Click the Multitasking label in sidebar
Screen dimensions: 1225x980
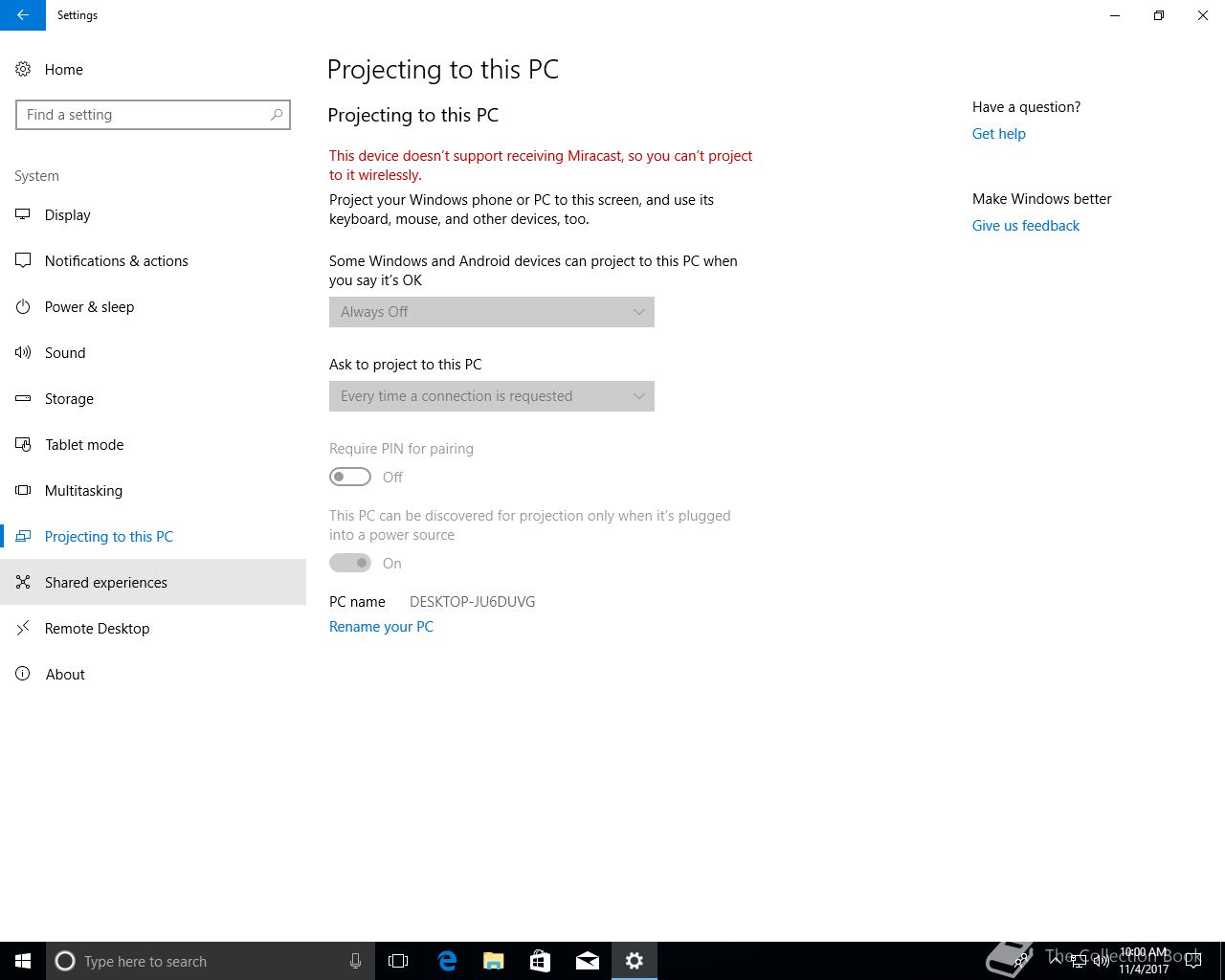point(83,490)
